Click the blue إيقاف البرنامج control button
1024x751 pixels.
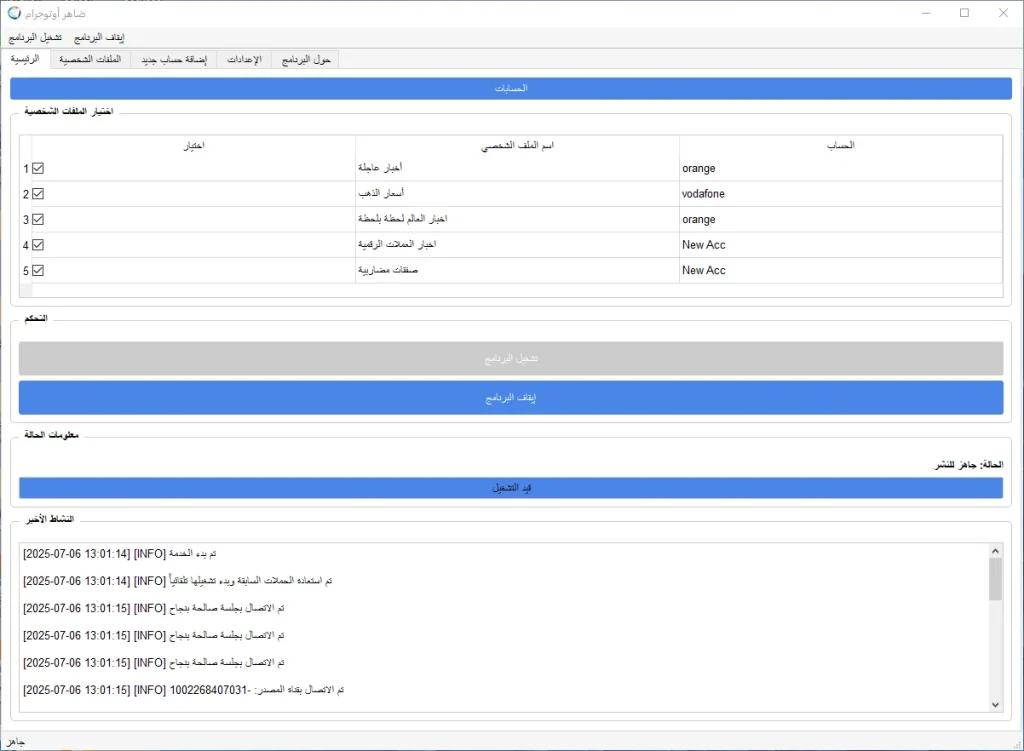click(x=511, y=398)
